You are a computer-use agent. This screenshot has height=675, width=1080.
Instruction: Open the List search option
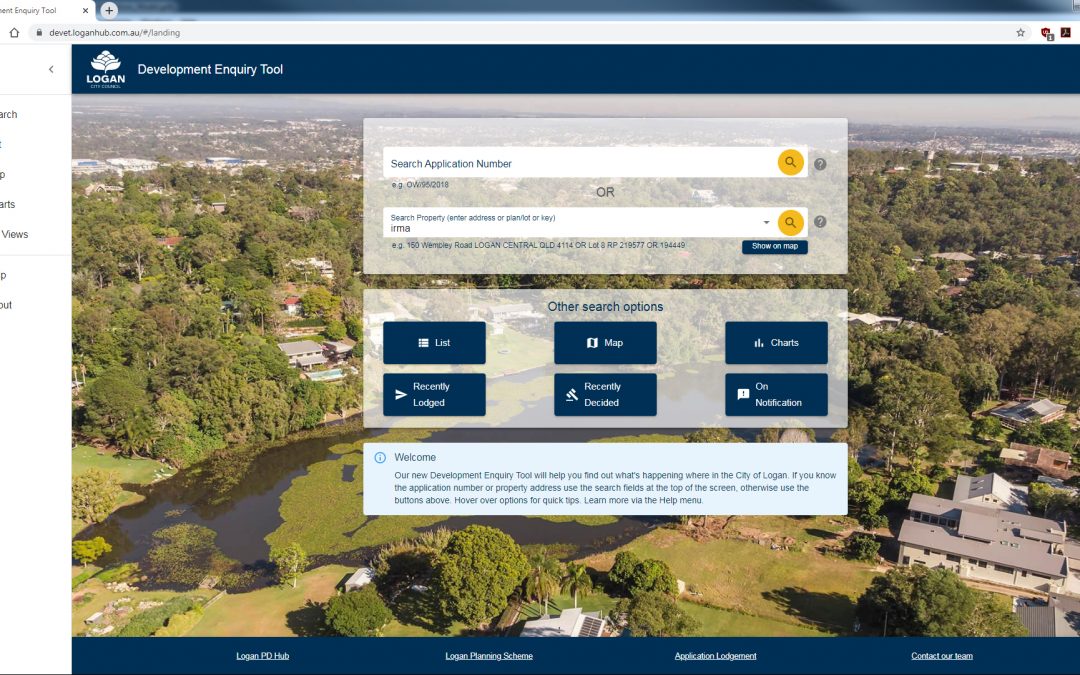pyautogui.click(x=434, y=342)
